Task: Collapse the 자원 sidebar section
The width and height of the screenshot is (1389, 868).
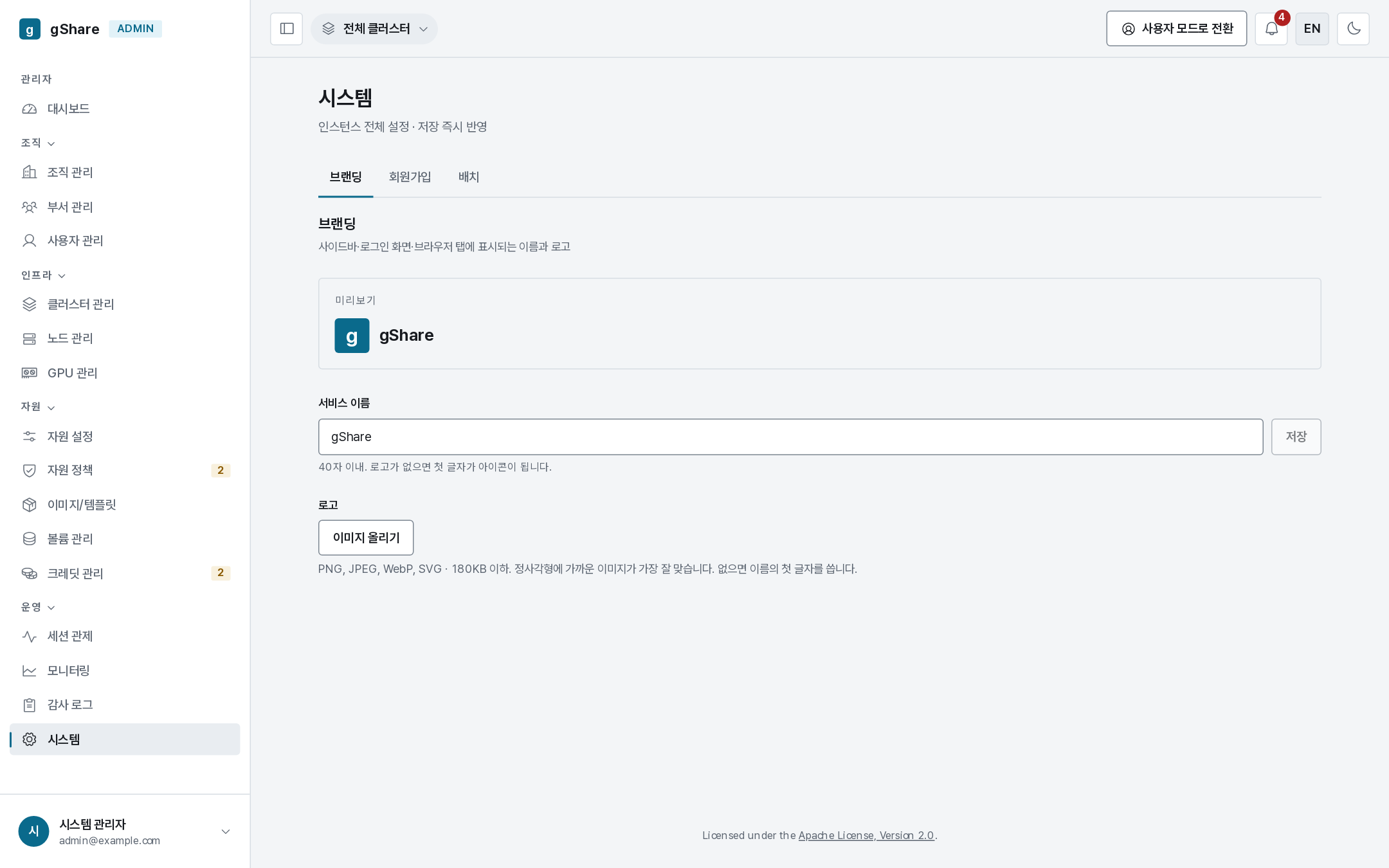Action: pyautogui.click(x=38, y=406)
